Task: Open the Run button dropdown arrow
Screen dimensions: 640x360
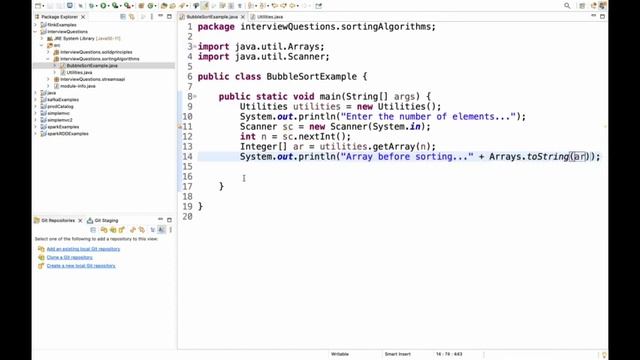Action: (x=108, y=6)
